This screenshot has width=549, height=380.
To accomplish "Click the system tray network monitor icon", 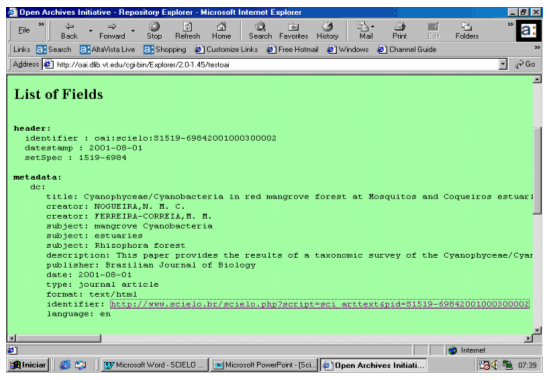I will click(507, 365).
